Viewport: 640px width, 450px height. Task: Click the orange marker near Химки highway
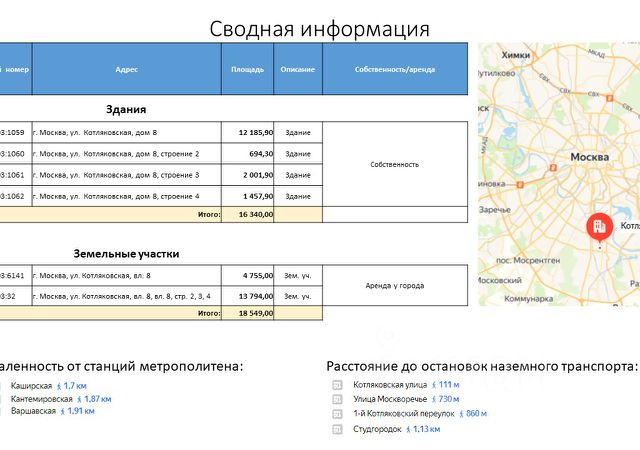pyautogui.click(x=609, y=98)
